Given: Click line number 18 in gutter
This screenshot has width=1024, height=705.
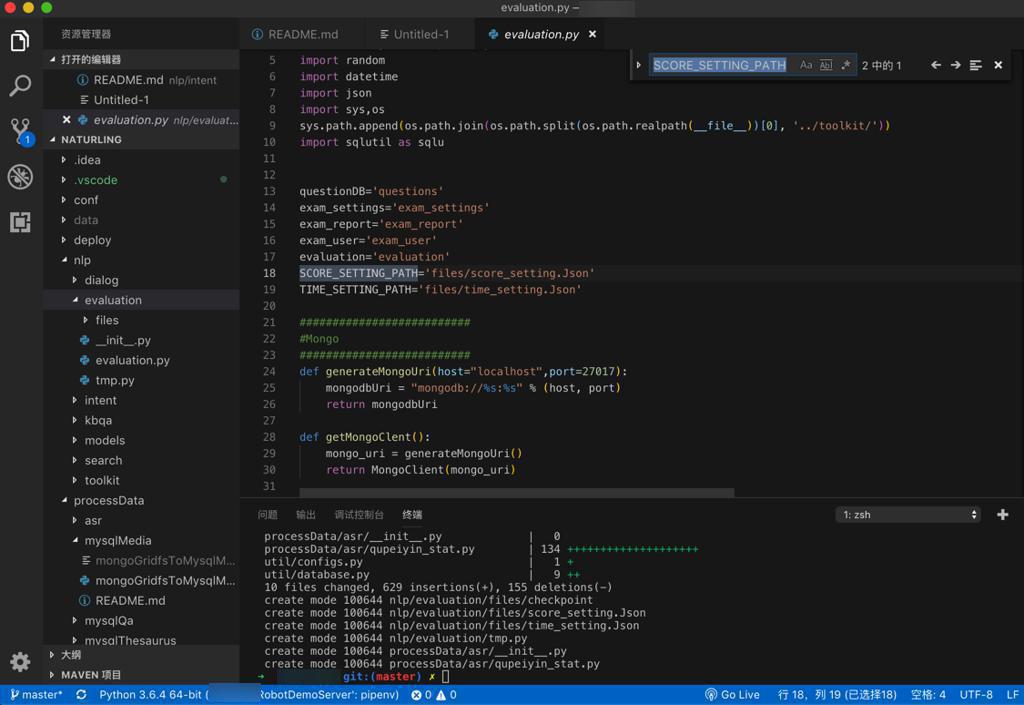Looking at the screenshot, I should click(x=270, y=273).
